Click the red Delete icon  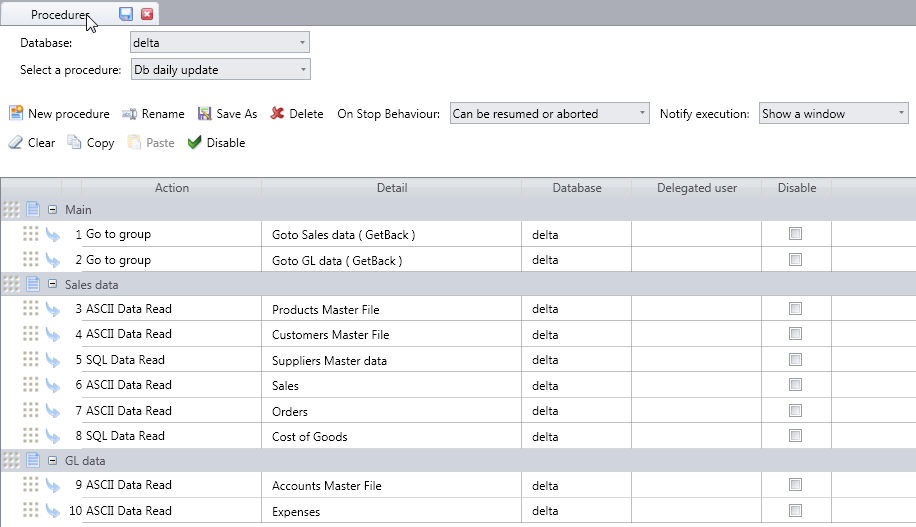(x=278, y=114)
